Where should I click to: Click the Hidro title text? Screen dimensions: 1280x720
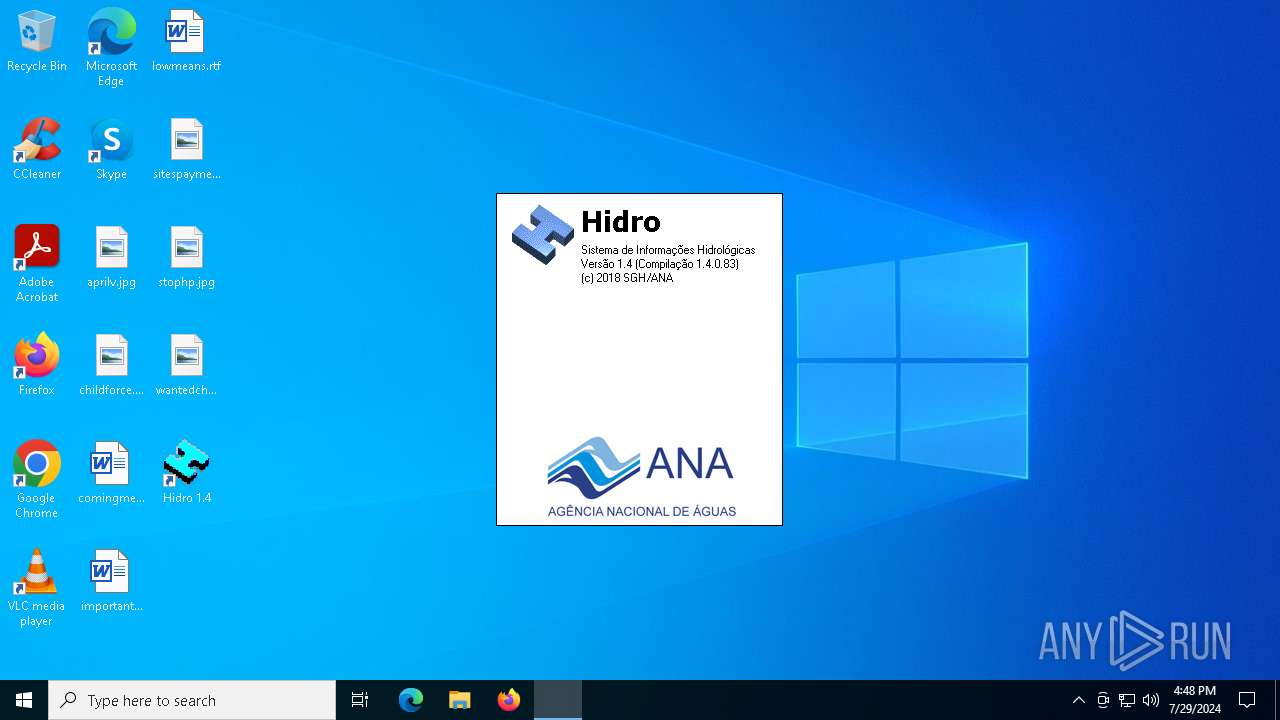tap(621, 221)
